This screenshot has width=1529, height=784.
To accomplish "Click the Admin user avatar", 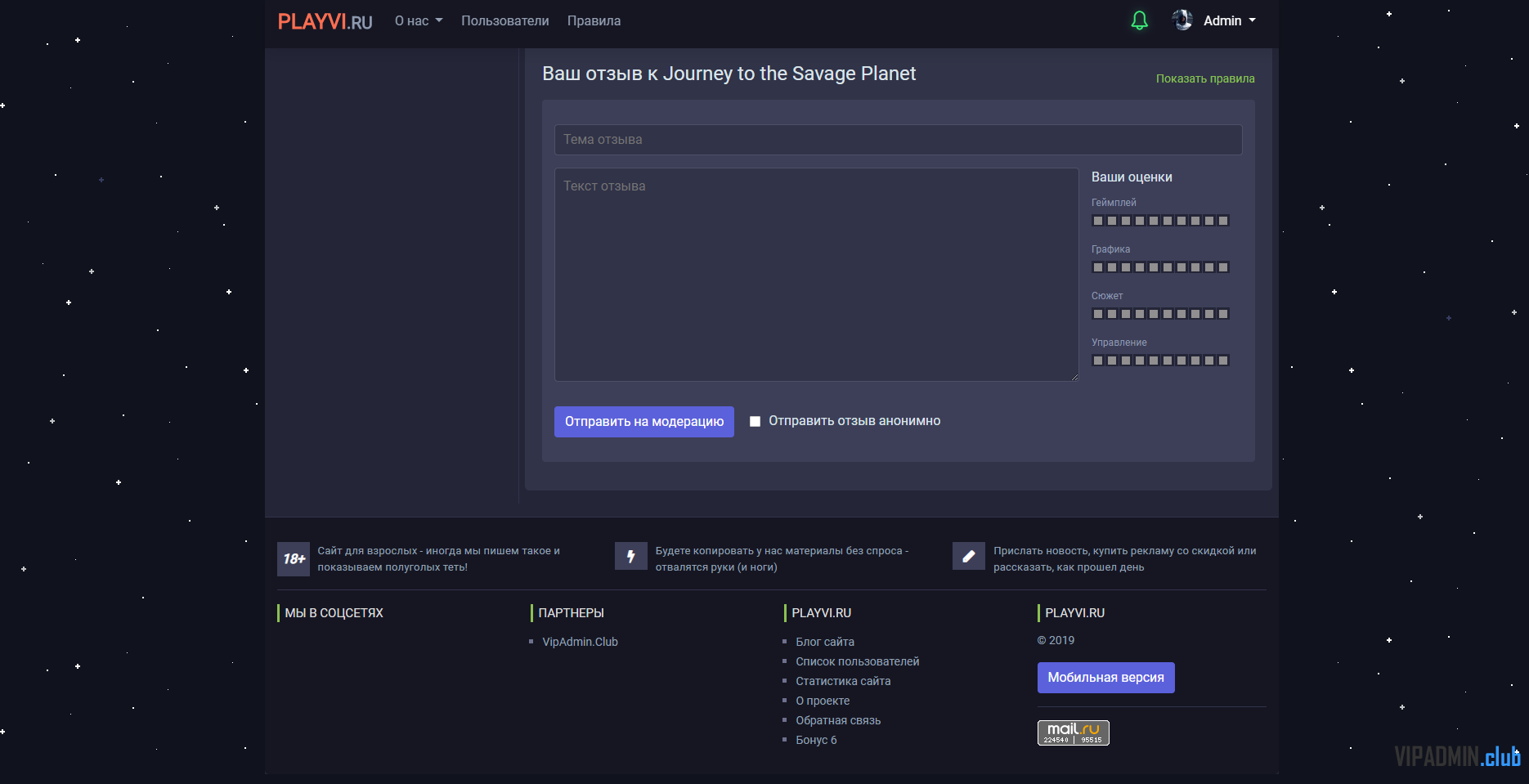I will [1182, 20].
